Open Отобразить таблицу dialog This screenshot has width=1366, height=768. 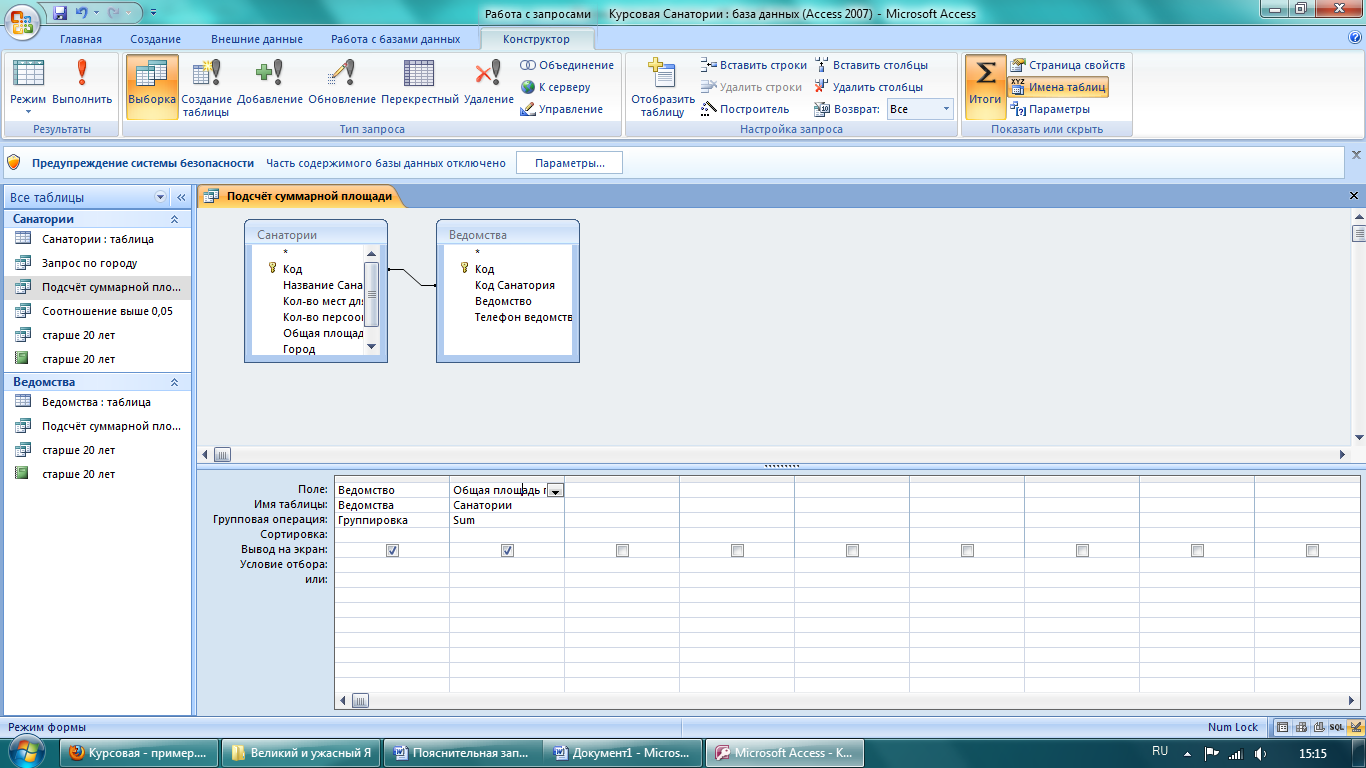point(662,87)
